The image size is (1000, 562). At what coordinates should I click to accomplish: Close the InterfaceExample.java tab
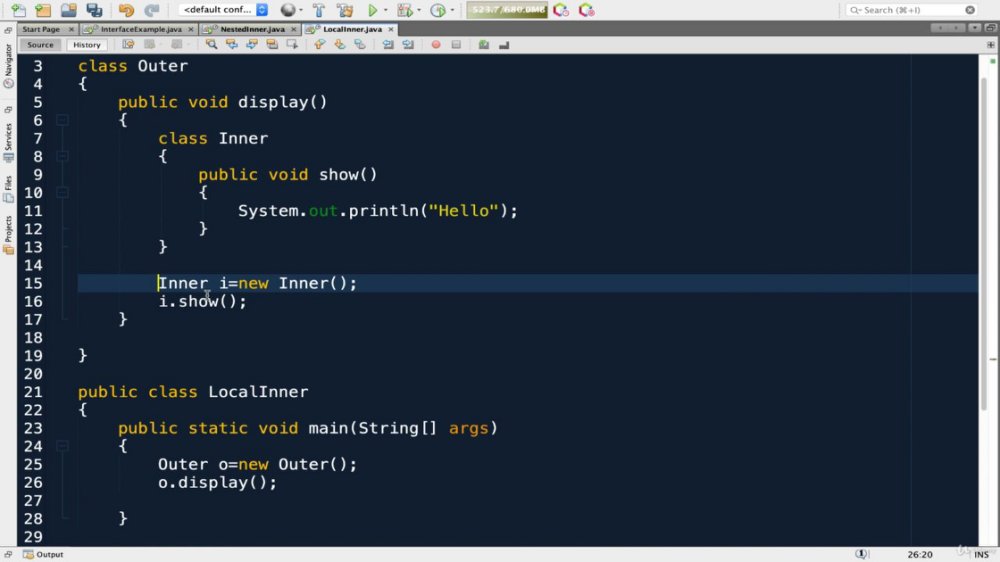[191, 29]
